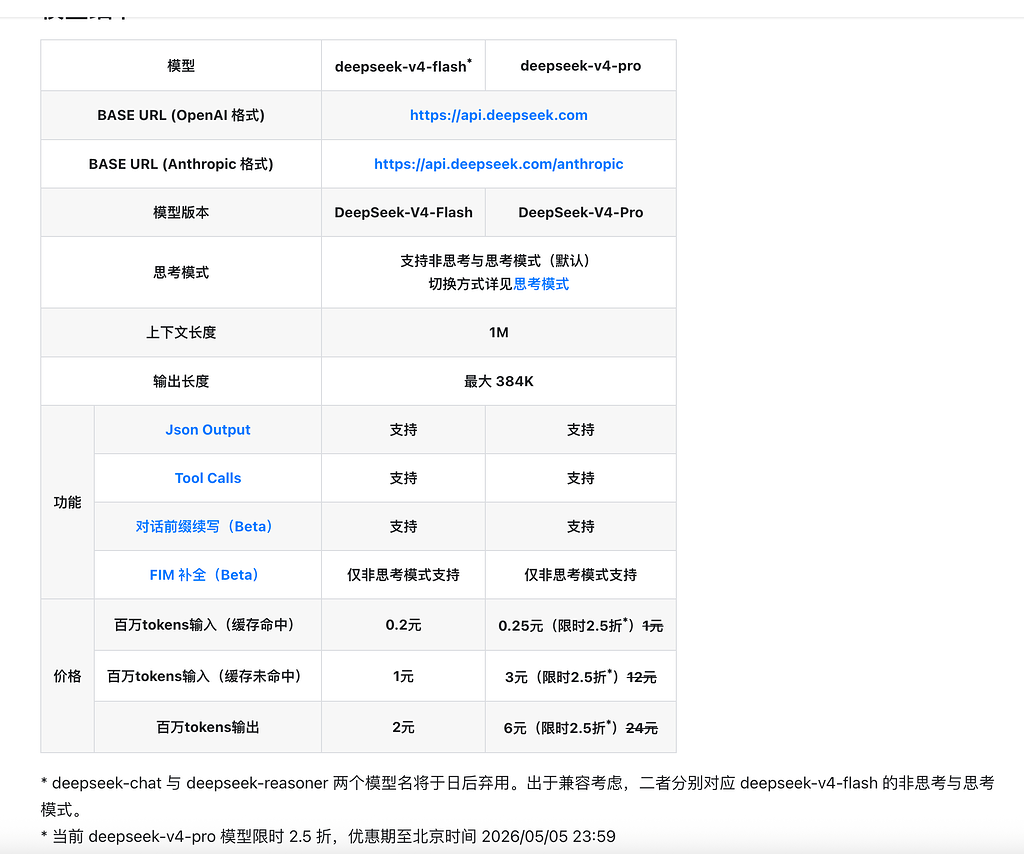Select the deepseek-v4-flash header cell
This screenshot has width=1024, height=854.
tap(403, 65)
